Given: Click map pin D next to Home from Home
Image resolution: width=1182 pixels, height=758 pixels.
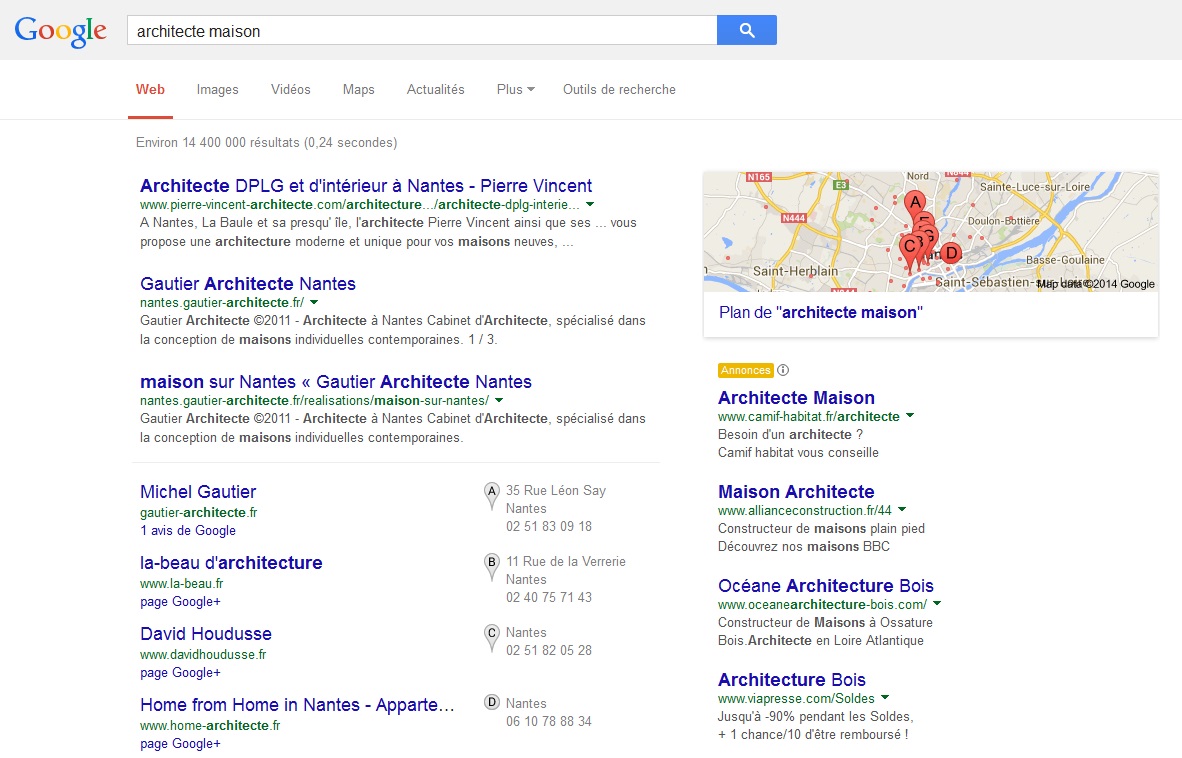Looking at the screenshot, I should pos(491,703).
